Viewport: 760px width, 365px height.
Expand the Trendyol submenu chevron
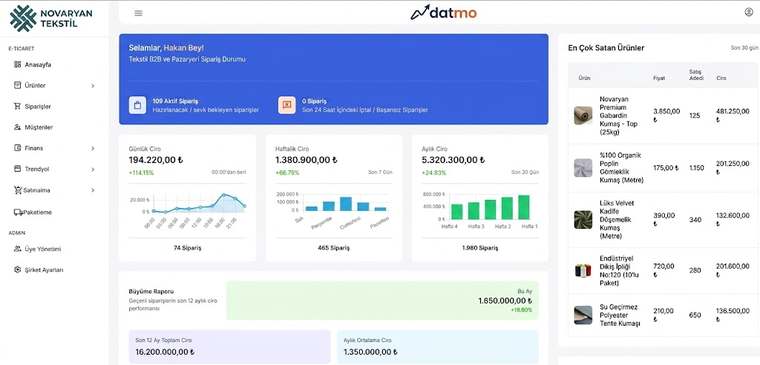93,169
